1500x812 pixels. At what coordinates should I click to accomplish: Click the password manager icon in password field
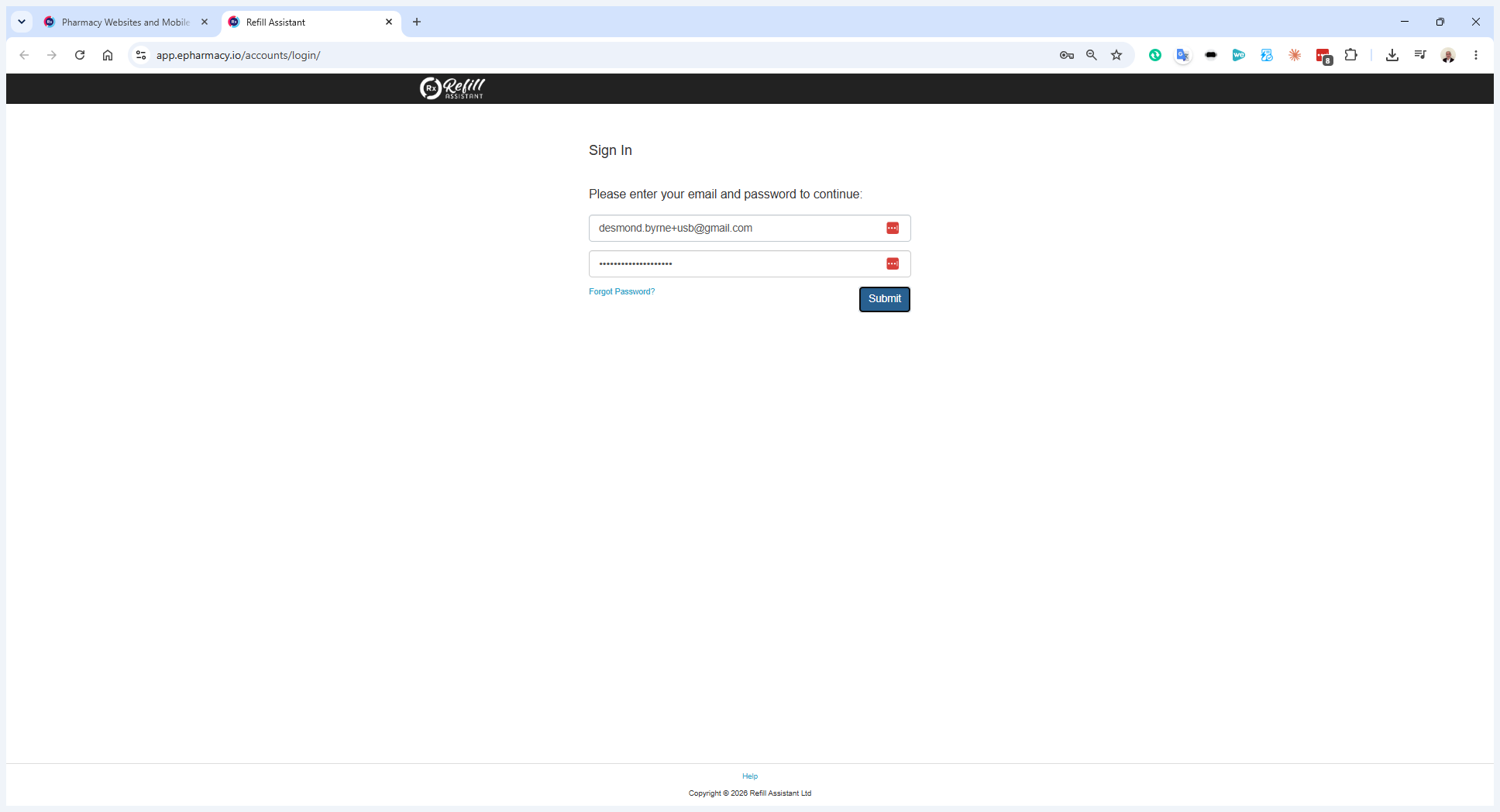893,263
